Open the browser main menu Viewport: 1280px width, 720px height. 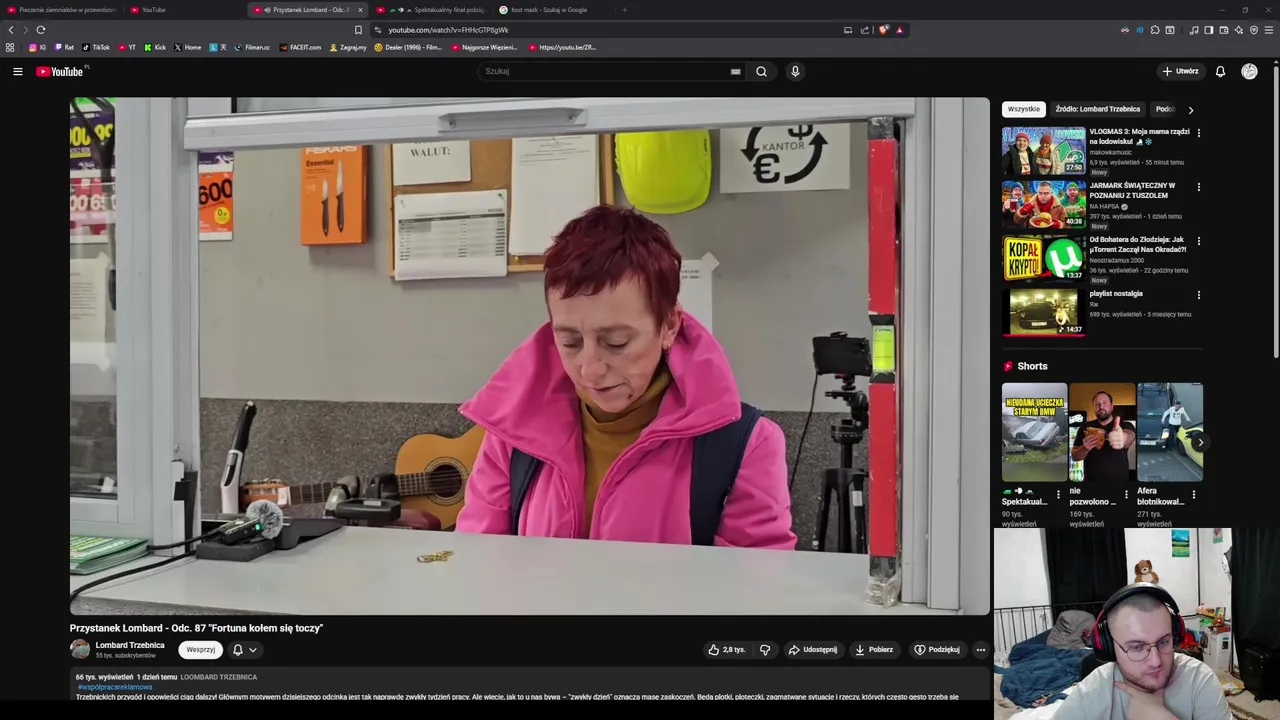[1270, 30]
